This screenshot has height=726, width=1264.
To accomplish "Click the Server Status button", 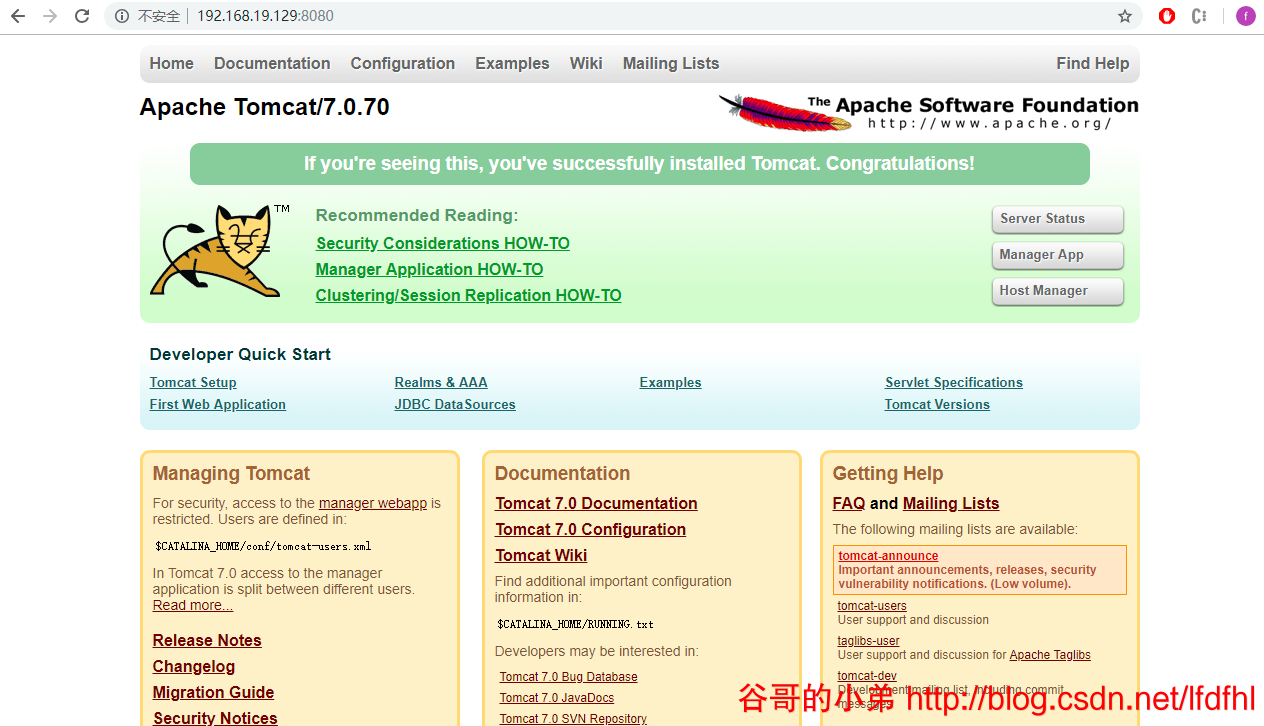I will [1058, 219].
